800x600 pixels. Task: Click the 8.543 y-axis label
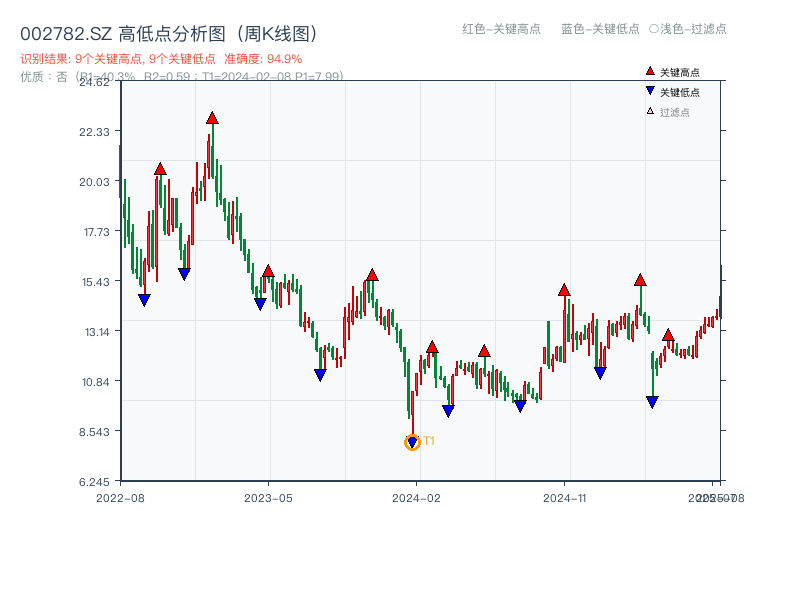click(x=94, y=432)
